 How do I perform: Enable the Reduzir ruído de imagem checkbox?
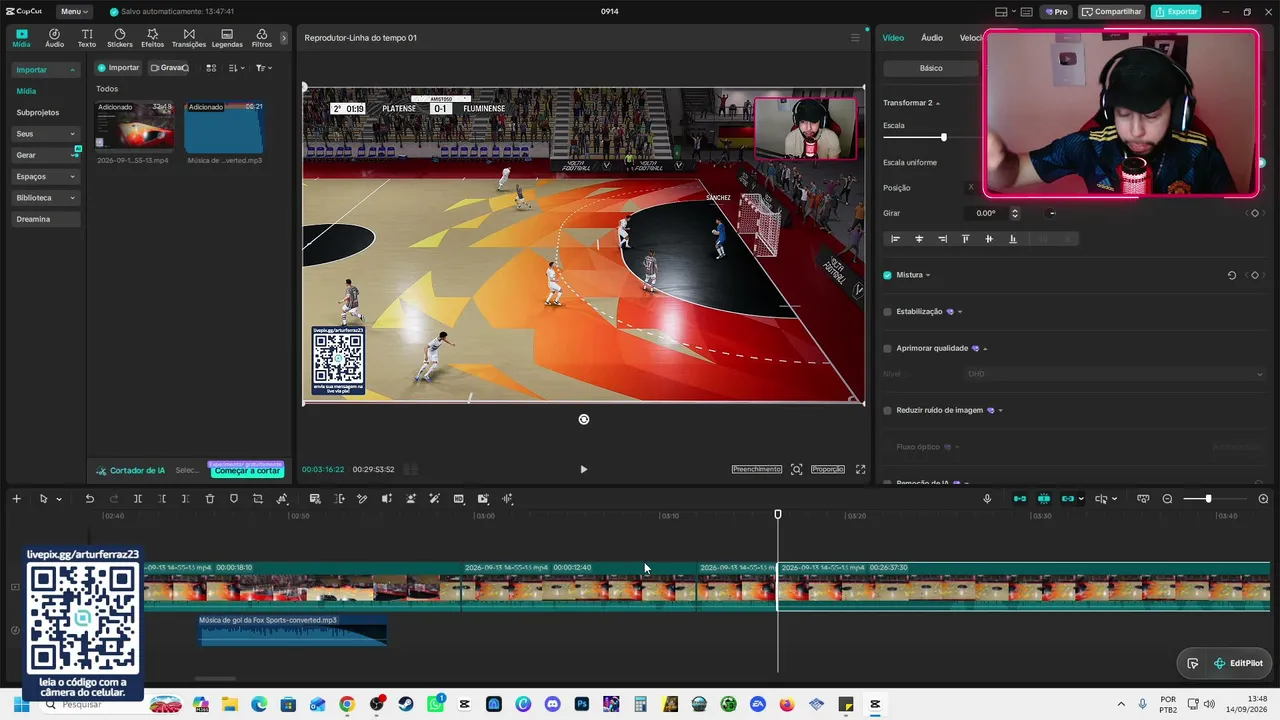coord(887,410)
